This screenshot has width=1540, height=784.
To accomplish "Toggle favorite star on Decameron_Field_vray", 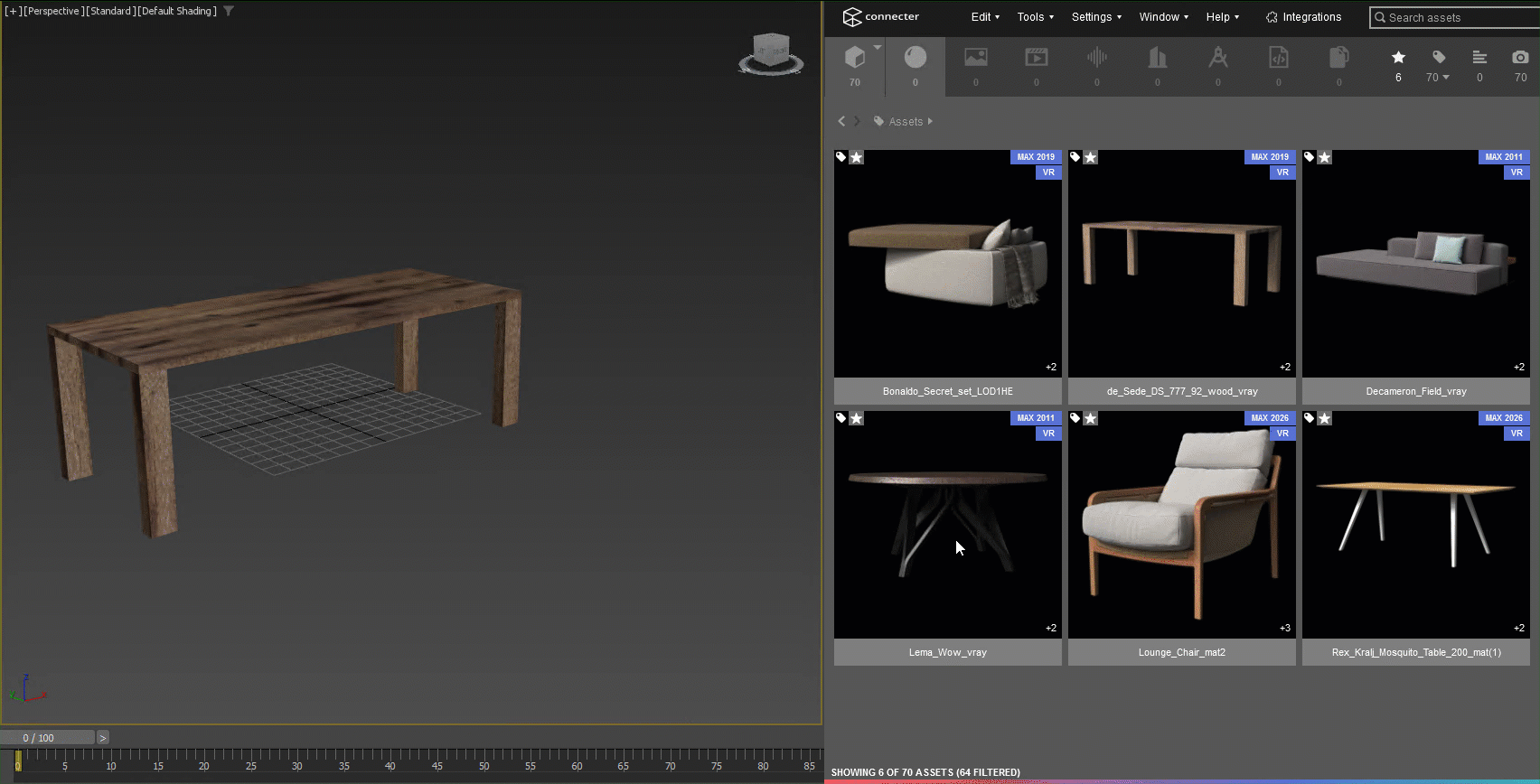I will [x=1324, y=157].
